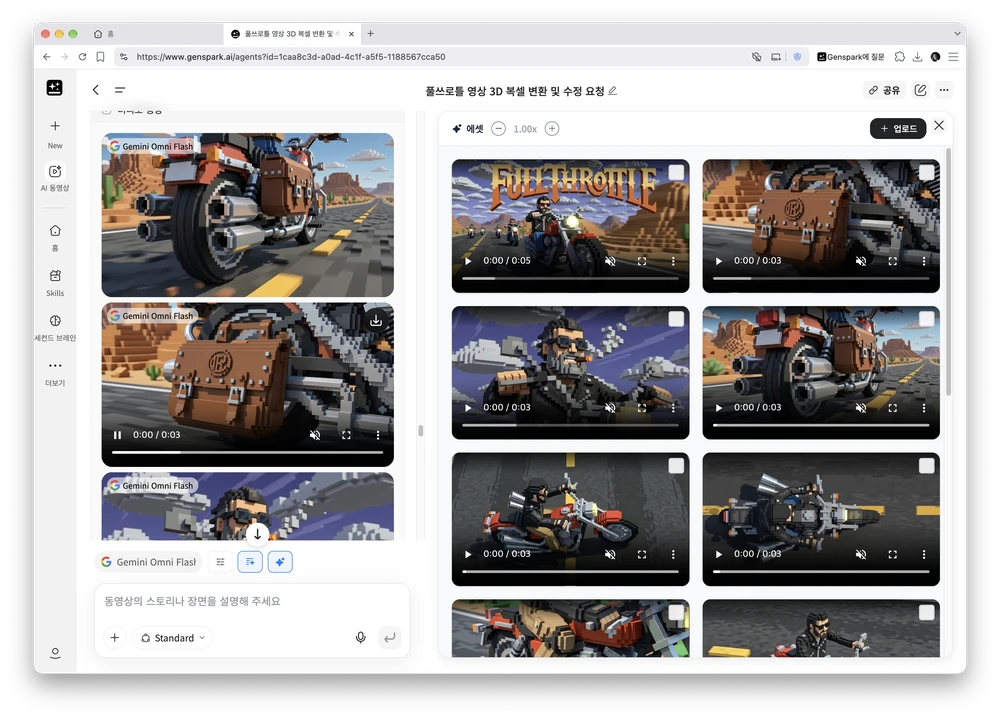Click the microphone voice input icon
The image size is (1000, 718).
tap(360, 638)
